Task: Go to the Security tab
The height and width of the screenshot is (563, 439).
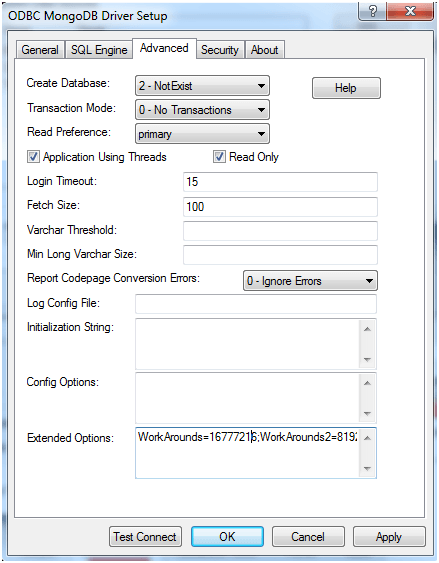Action: click(x=220, y=50)
